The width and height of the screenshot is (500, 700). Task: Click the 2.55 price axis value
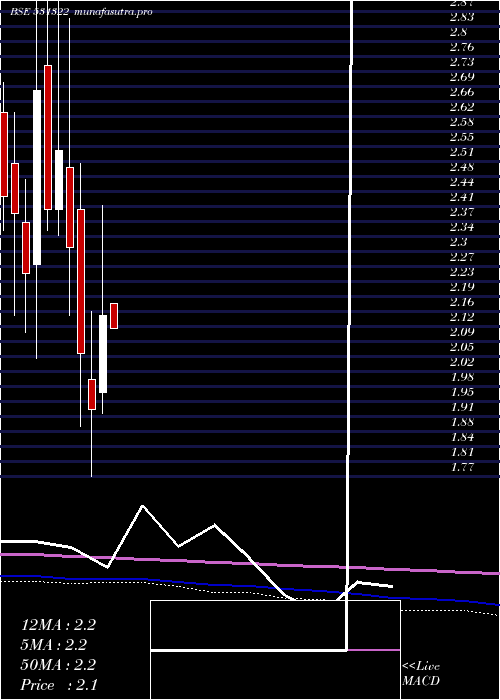coord(461,137)
